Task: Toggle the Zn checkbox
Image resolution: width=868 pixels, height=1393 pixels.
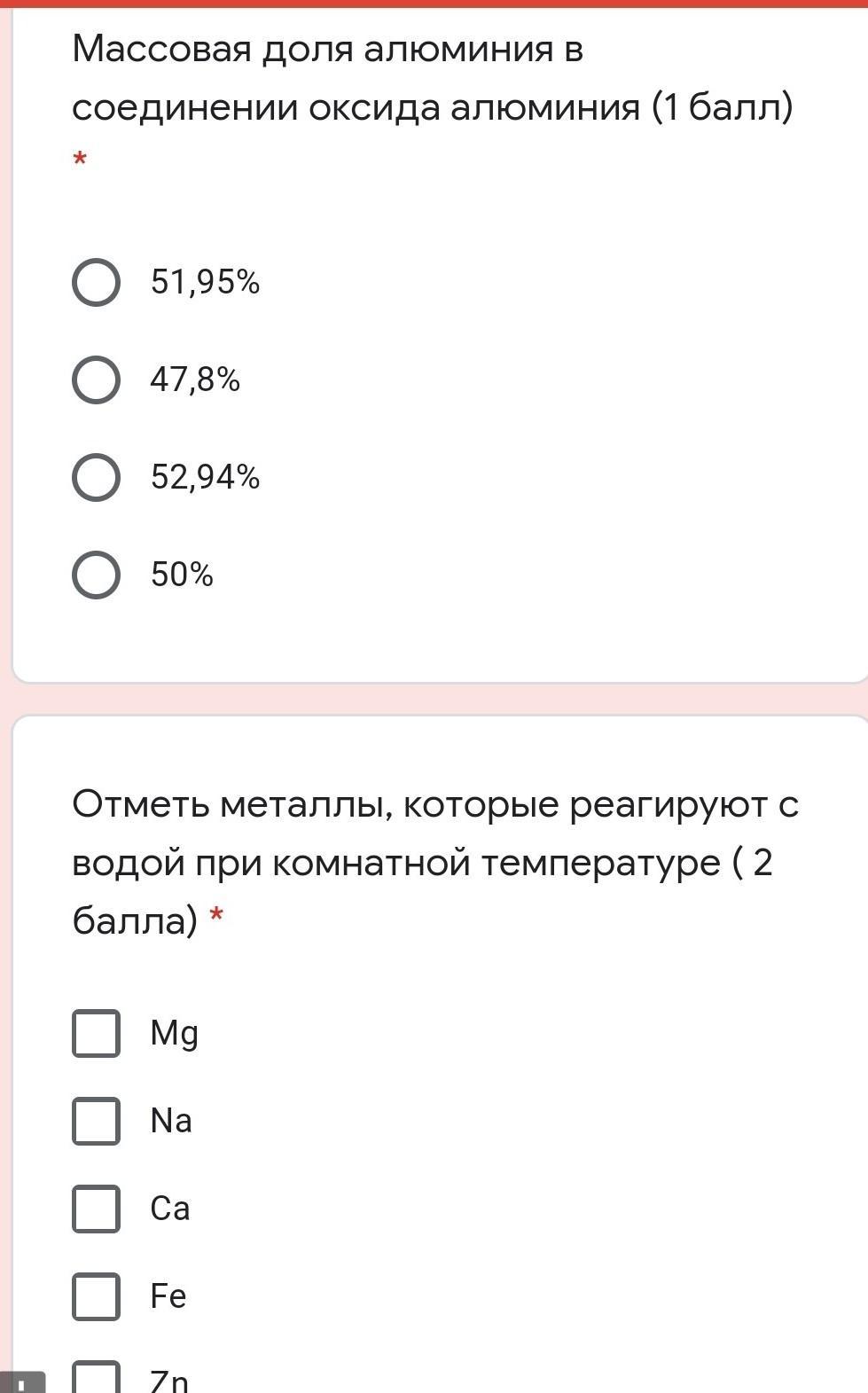Action: click(96, 1377)
